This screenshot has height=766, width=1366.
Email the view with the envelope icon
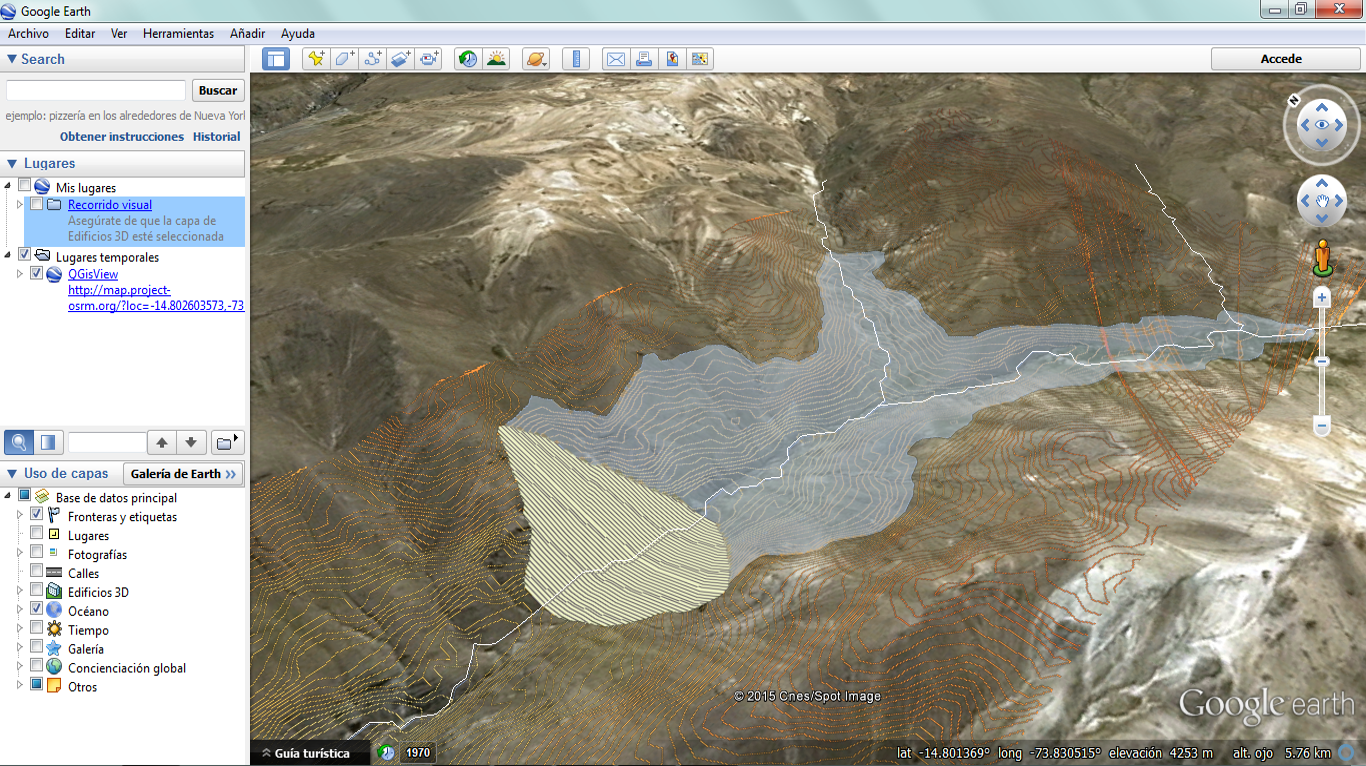point(616,59)
